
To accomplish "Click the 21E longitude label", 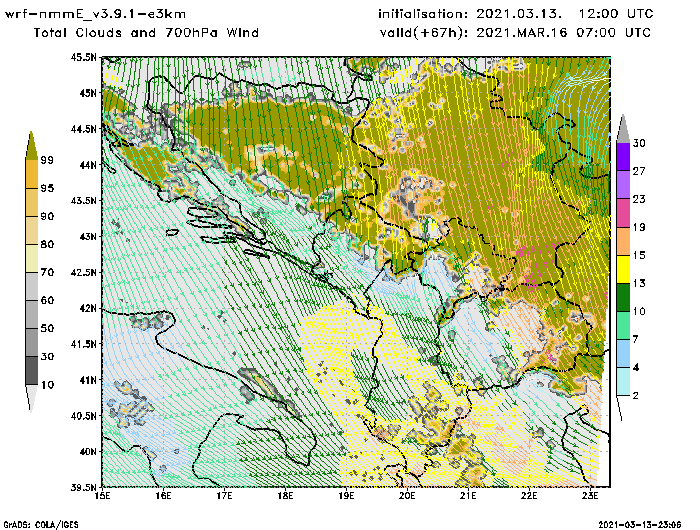I will coord(468,496).
